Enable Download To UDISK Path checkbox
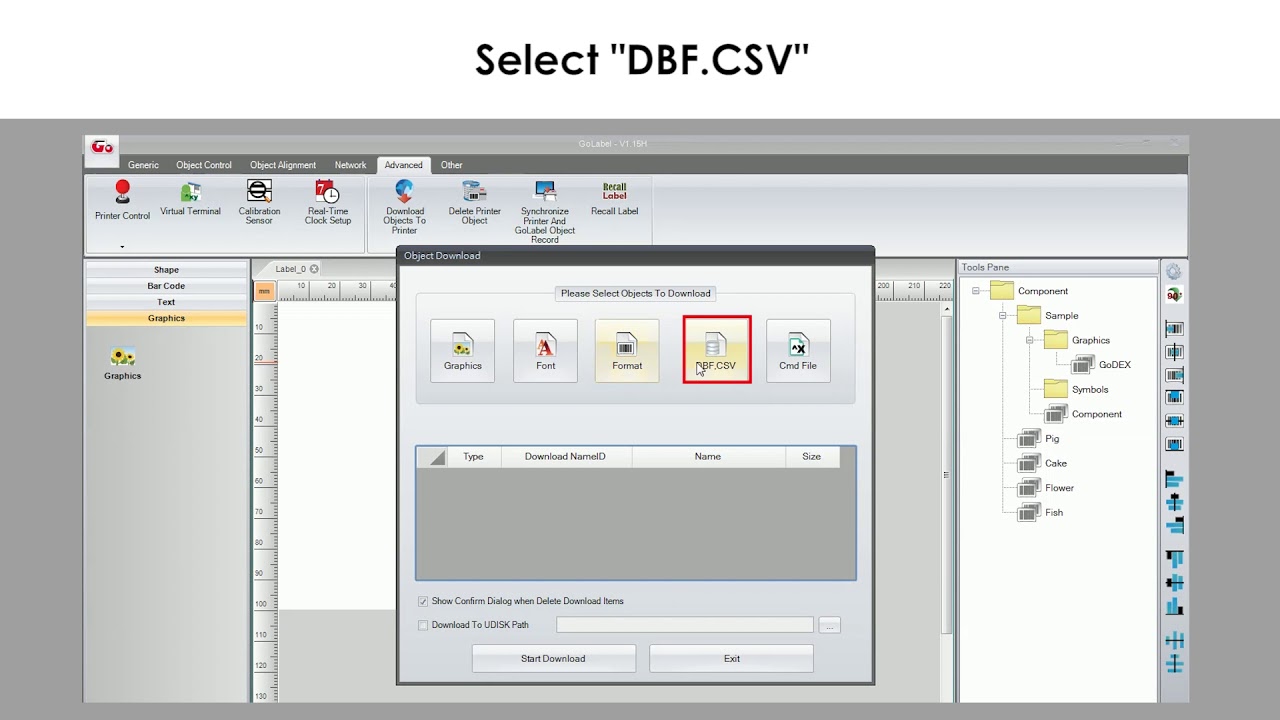The width and height of the screenshot is (1280, 720). click(423, 625)
